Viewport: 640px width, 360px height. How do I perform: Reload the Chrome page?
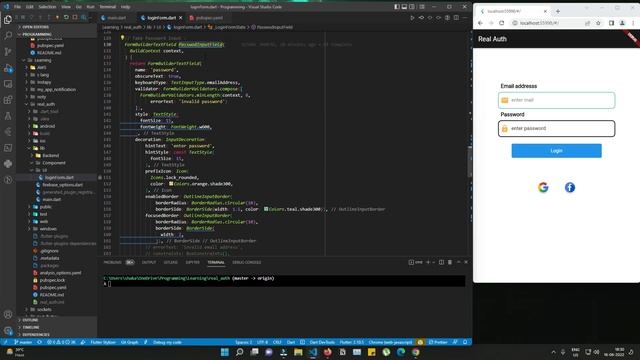(x=502, y=23)
